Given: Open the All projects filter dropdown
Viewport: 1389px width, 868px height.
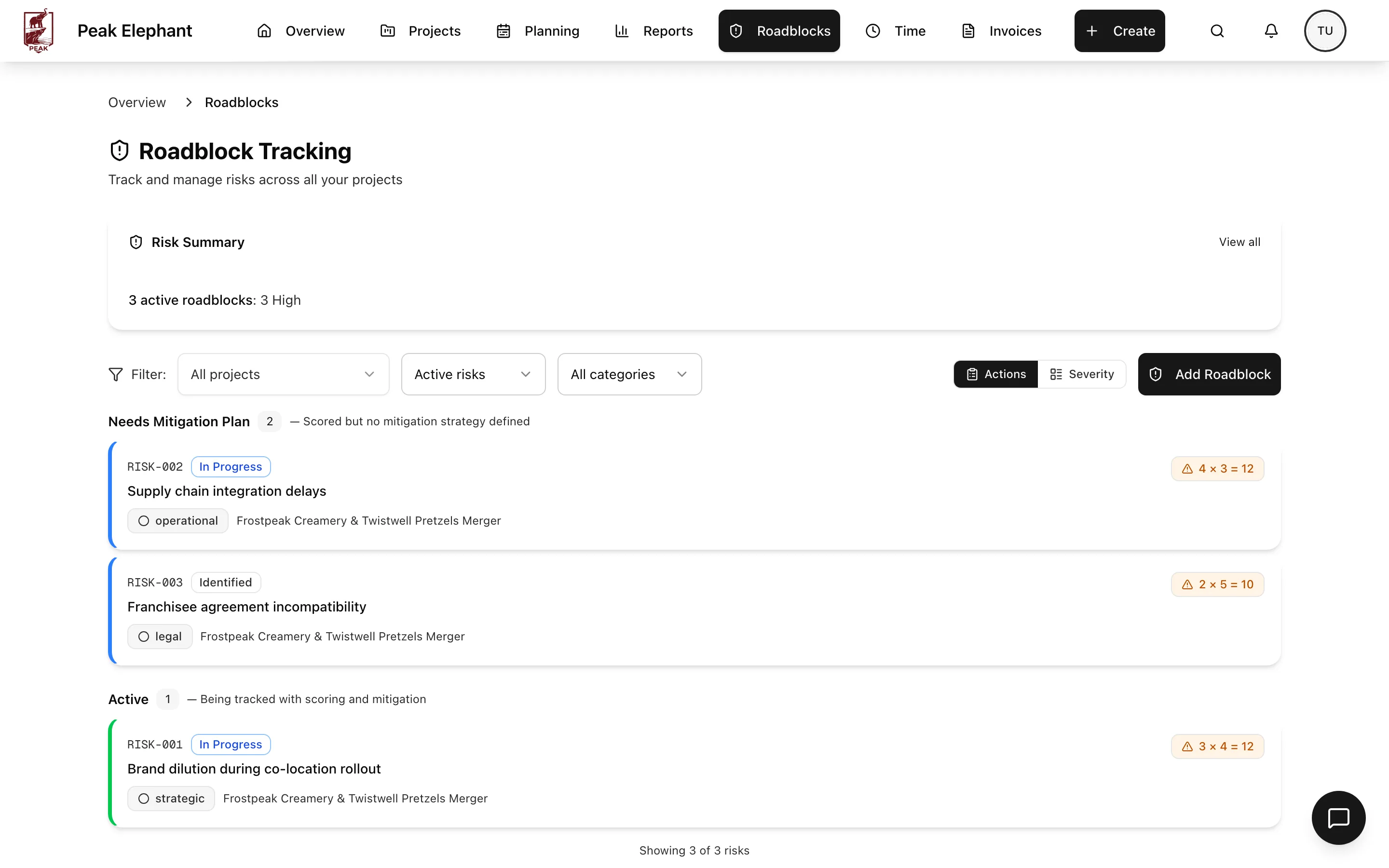Looking at the screenshot, I should tap(284, 374).
